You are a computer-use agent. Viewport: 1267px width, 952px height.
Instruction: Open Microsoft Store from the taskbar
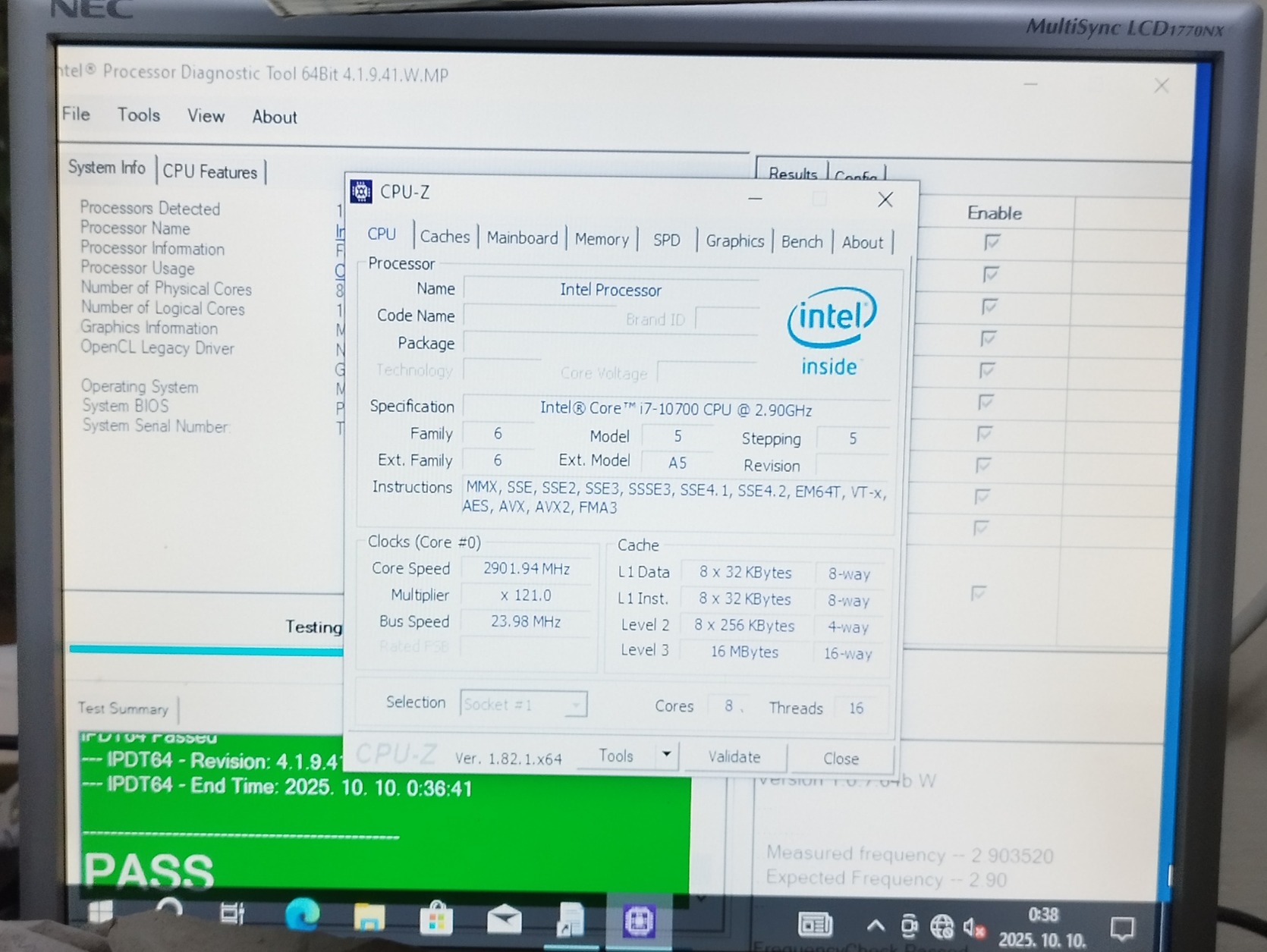(436, 918)
